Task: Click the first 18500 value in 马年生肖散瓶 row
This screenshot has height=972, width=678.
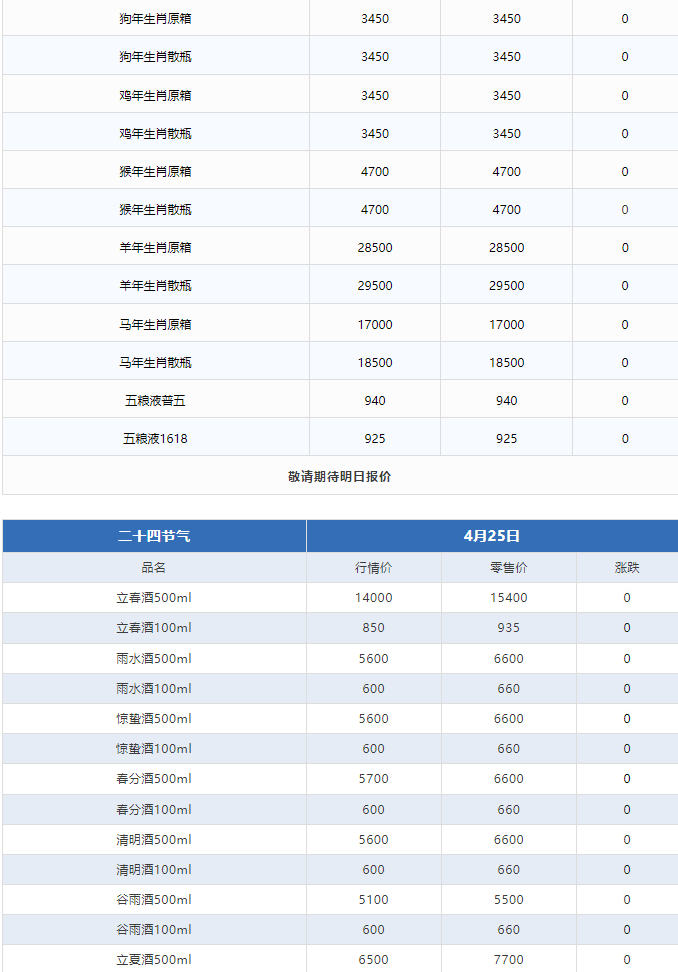Action: (375, 363)
